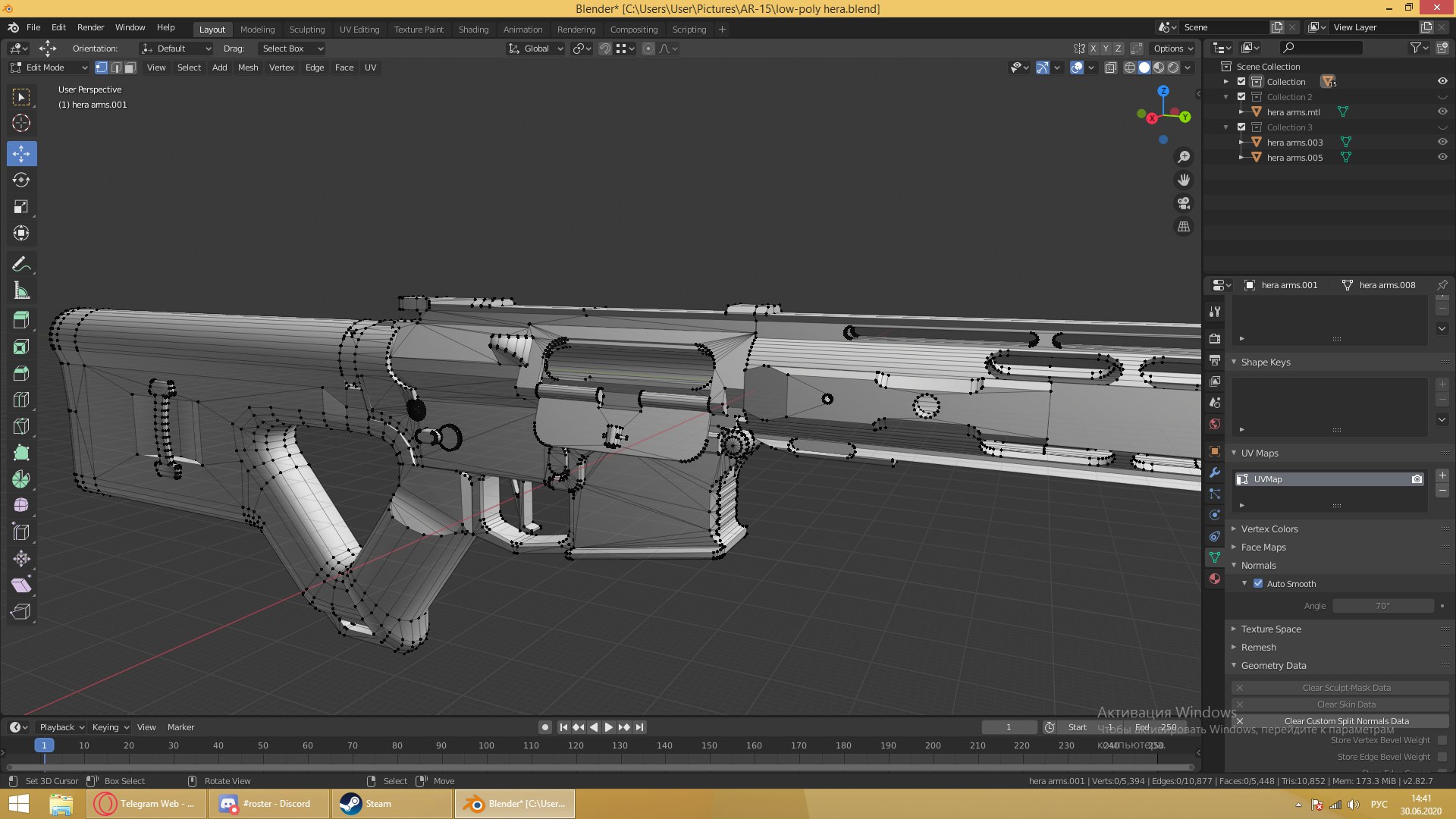Open the Render menu
Image resolution: width=1456 pixels, height=819 pixels.
pyautogui.click(x=90, y=27)
